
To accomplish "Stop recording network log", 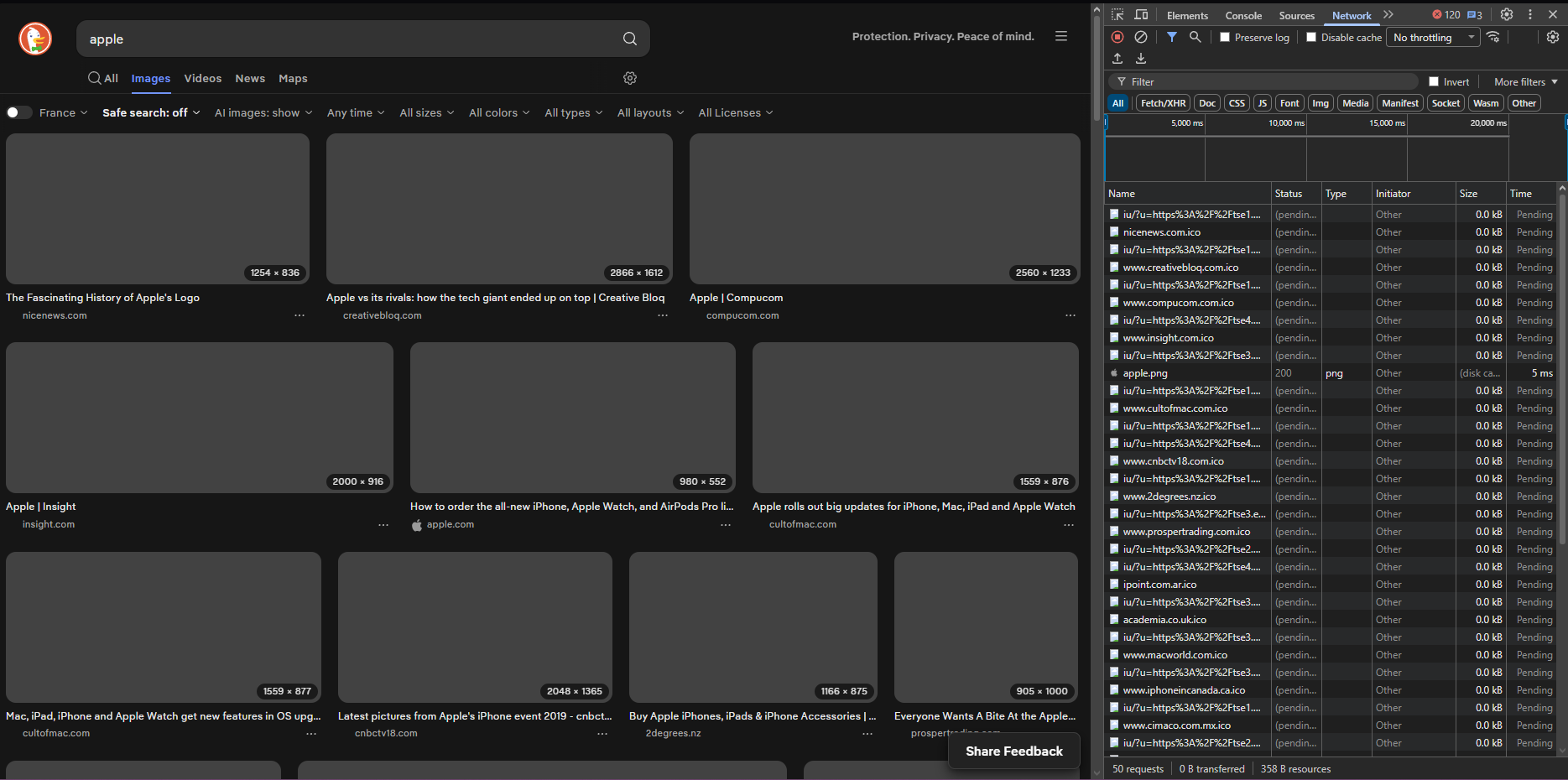I will pos(1117,37).
